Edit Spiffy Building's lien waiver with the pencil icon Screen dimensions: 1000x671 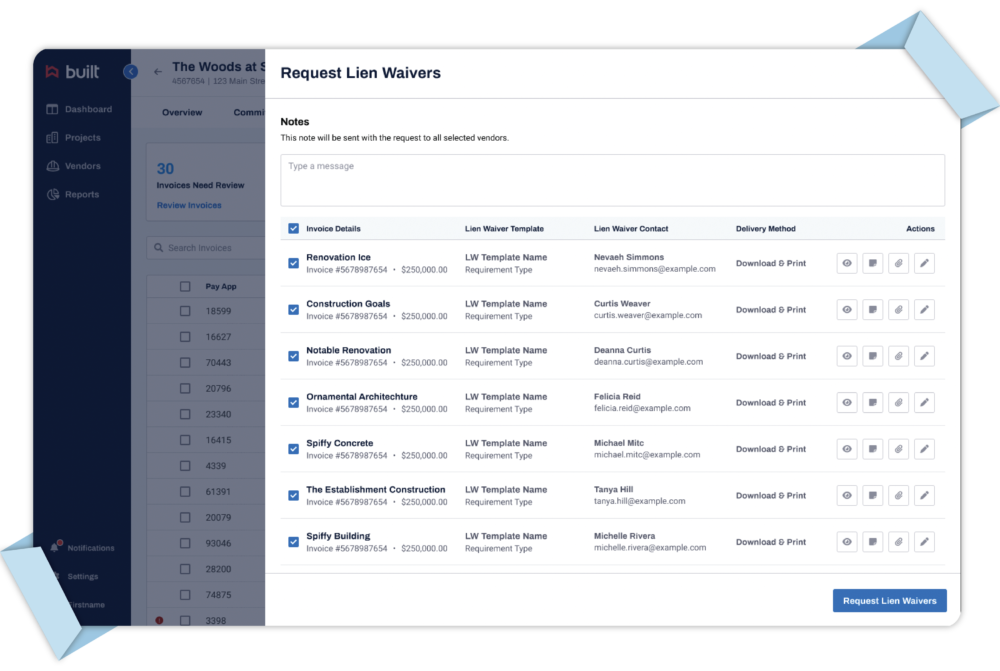click(924, 541)
